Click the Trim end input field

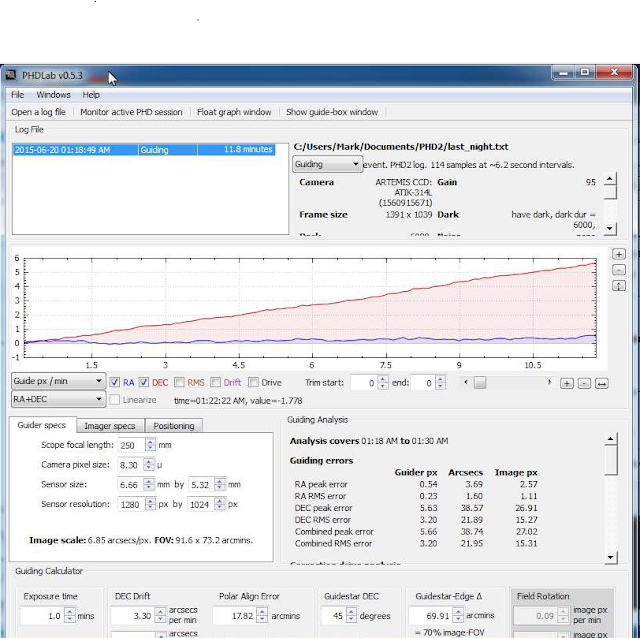423,383
